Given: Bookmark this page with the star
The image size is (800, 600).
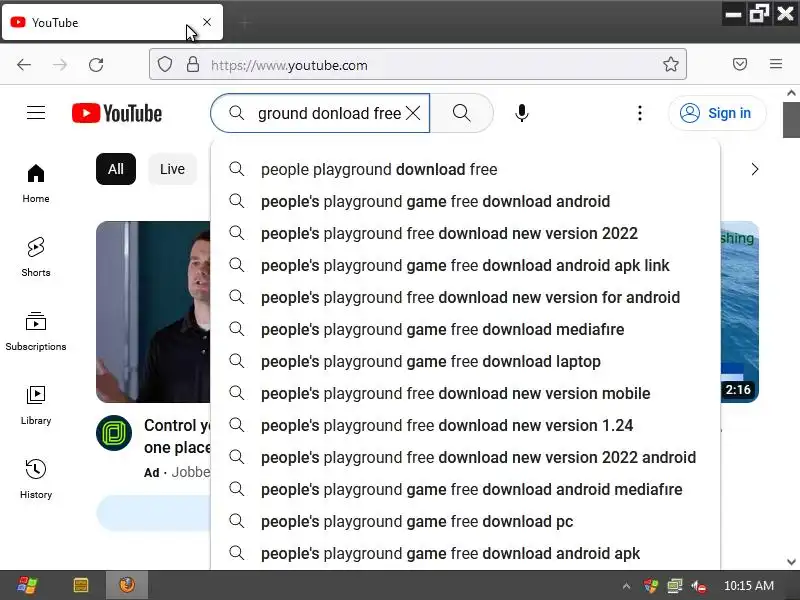Looking at the screenshot, I should [x=670, y=64].
